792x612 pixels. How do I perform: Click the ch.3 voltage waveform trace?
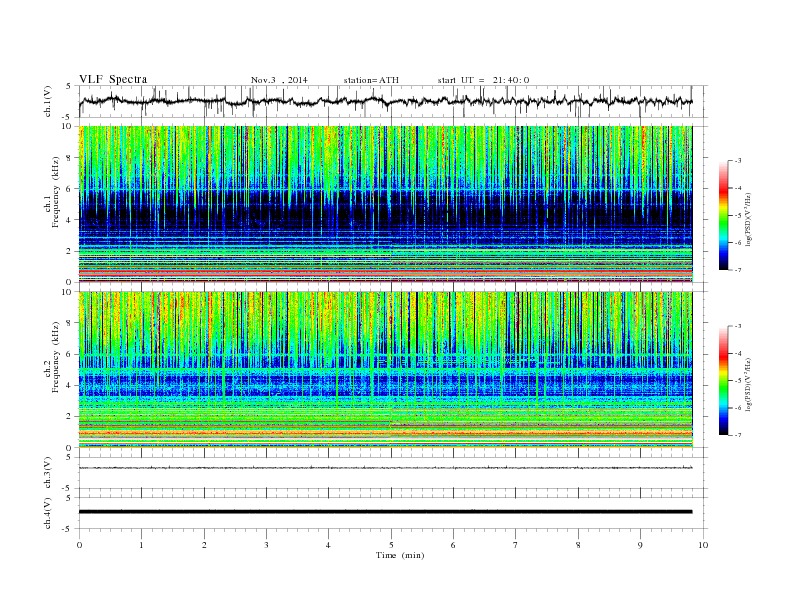pos(385,468)
